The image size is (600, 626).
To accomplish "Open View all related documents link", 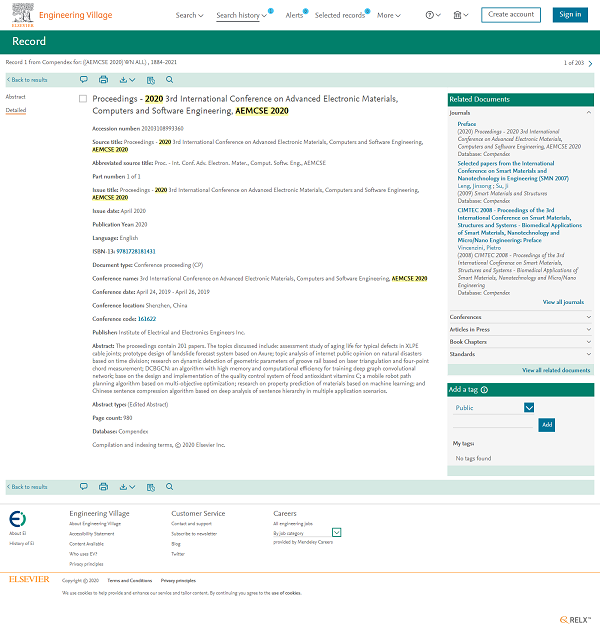I will [x=556, y=370].
